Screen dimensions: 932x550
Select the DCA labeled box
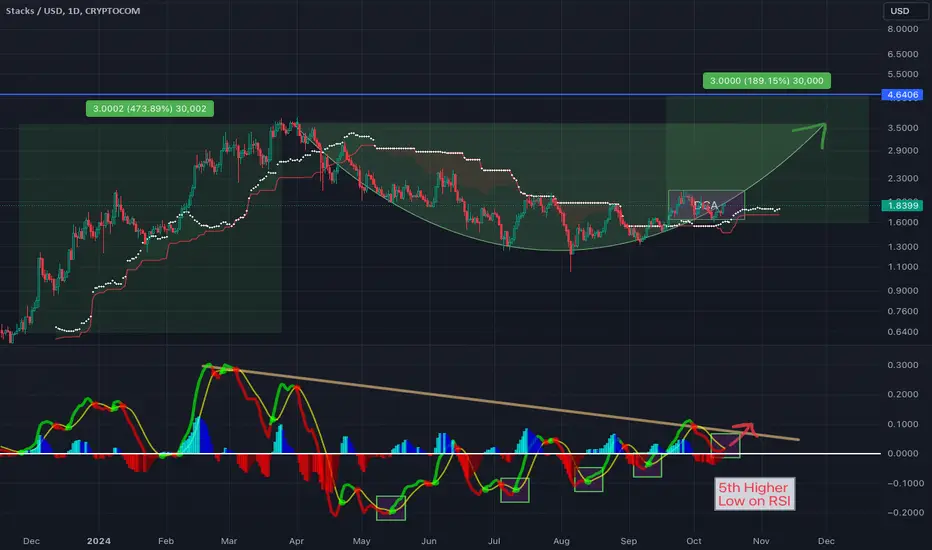coord(706,205)
